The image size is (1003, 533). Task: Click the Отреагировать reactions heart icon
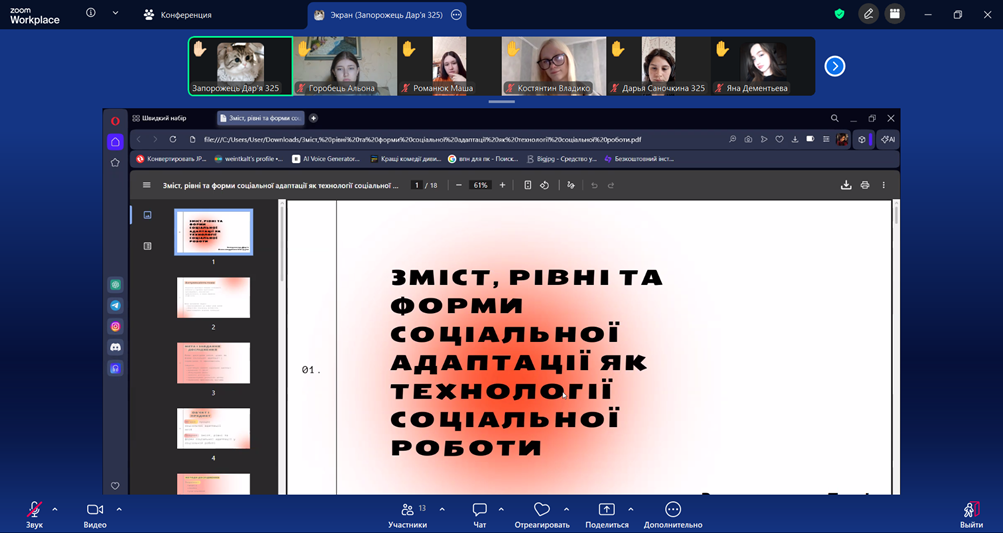click(x=541, y=510)
